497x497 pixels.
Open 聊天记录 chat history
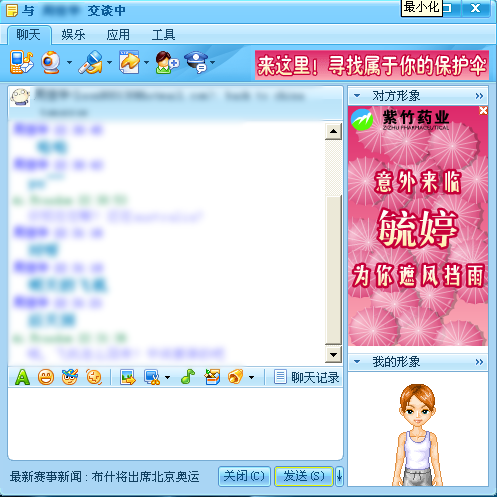(x=307, y=377)
